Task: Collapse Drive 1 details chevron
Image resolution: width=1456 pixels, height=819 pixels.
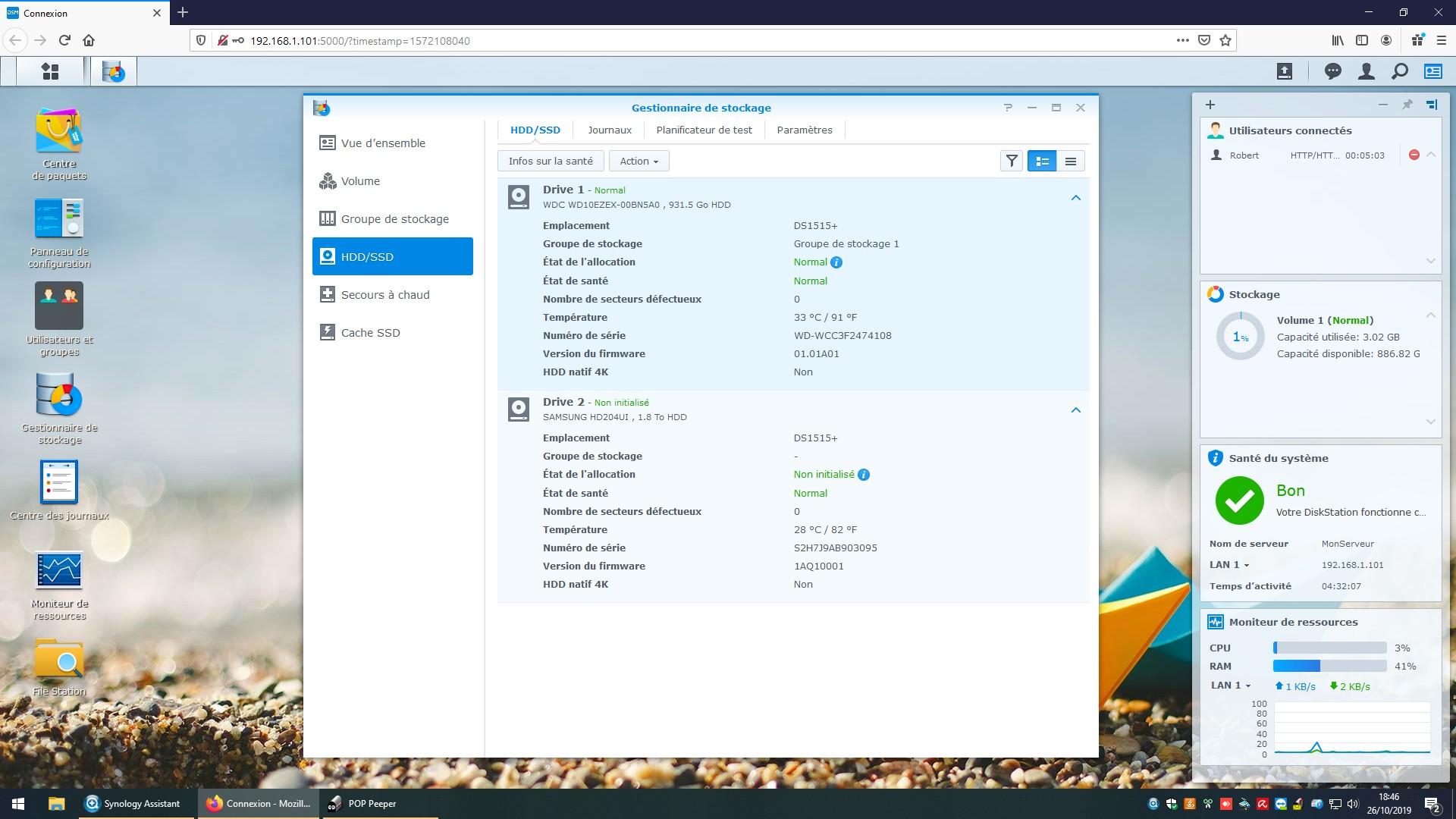Action: click(x=1075, y=198)
